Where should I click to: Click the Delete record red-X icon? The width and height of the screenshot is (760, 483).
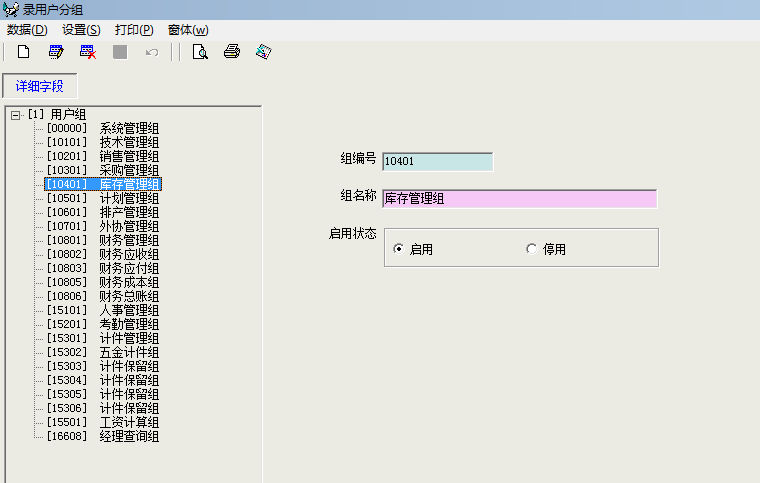[x=88, y=52]
